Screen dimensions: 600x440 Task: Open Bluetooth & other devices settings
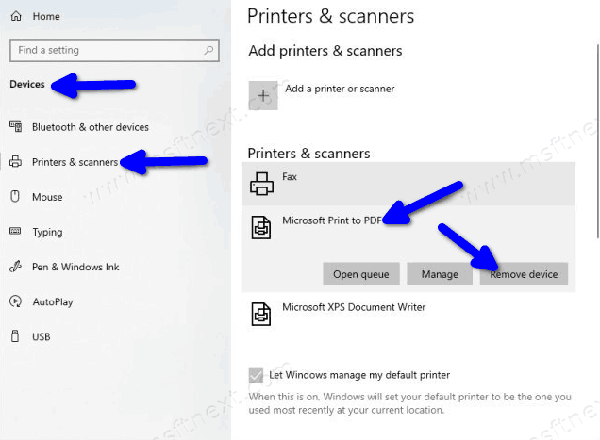pyautogui.click(x=90, y=127)
